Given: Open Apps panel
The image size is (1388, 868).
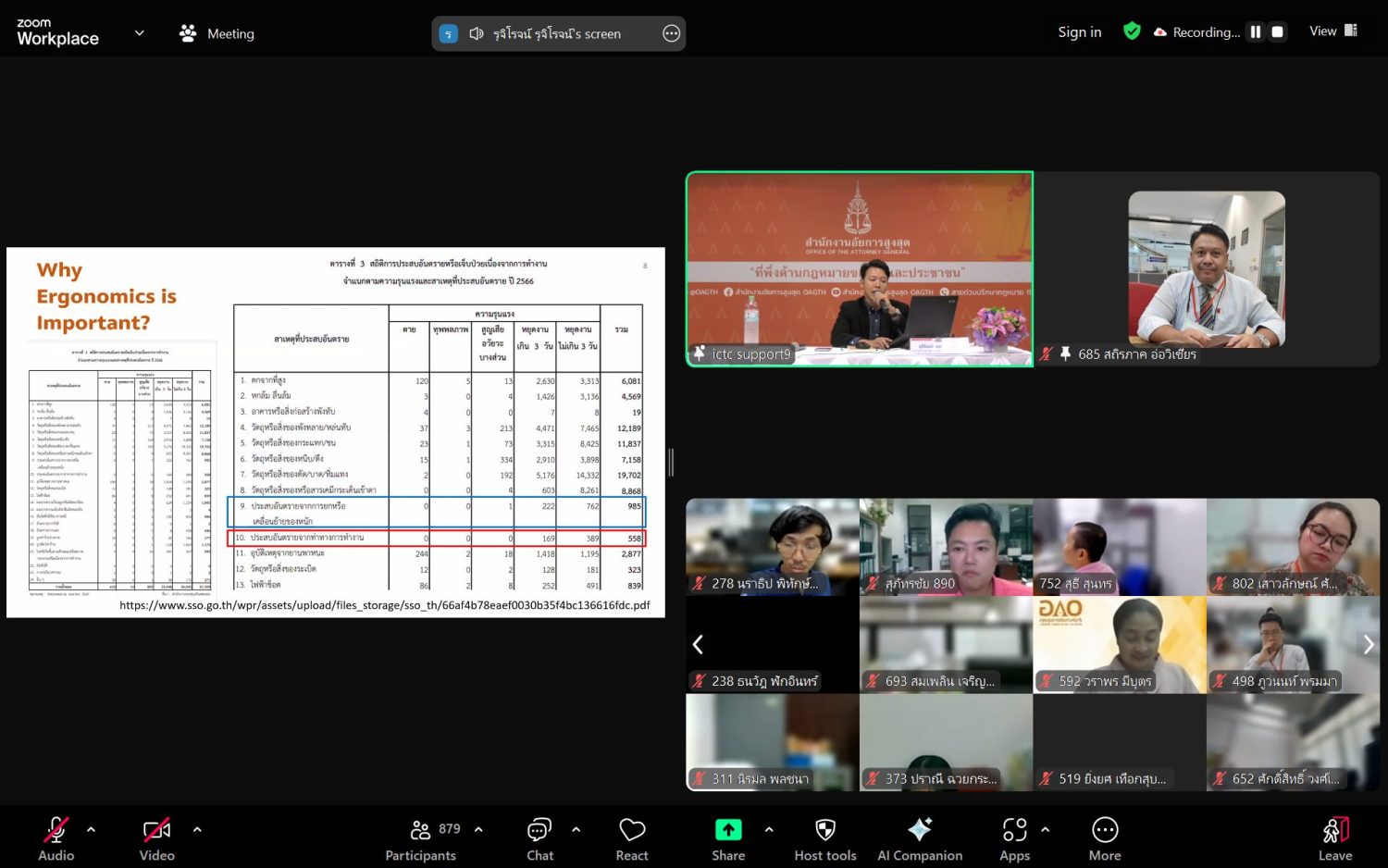Looking at the screenshot, I should [x=1014, y=838].
